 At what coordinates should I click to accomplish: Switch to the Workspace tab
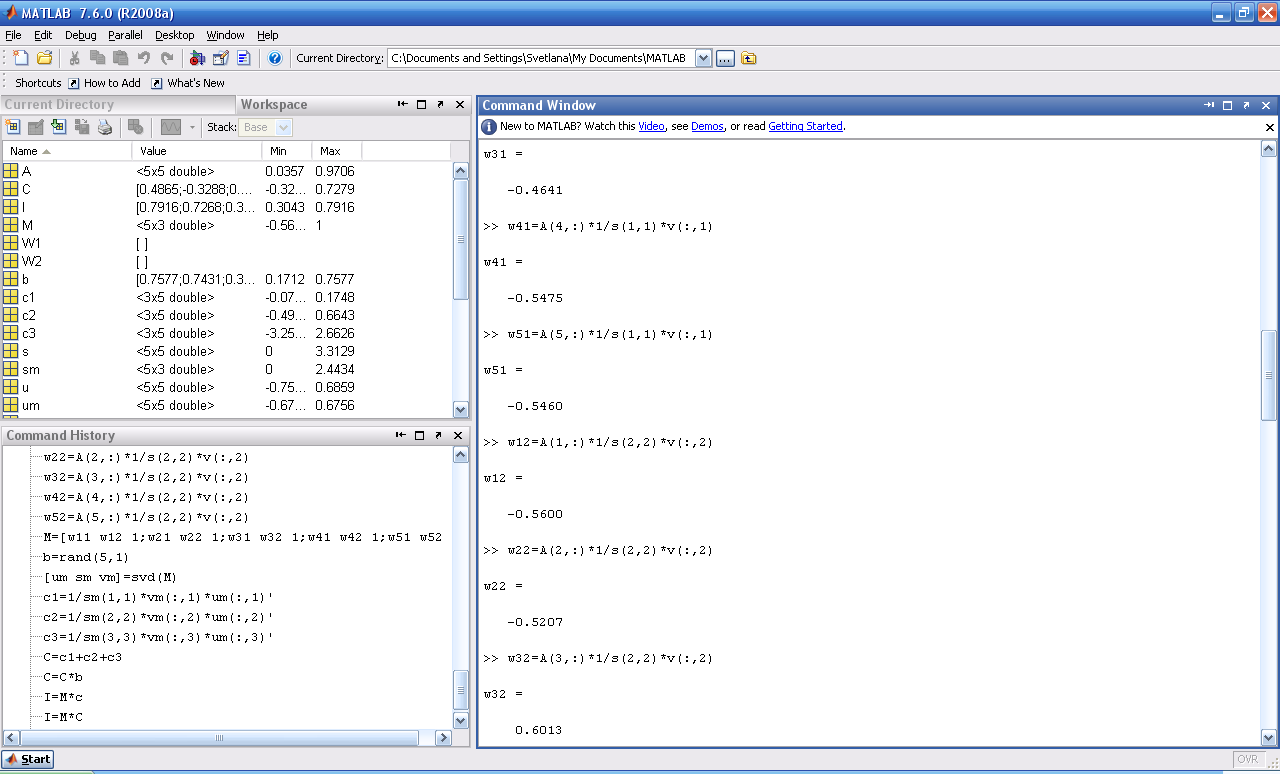click(274, 104)
